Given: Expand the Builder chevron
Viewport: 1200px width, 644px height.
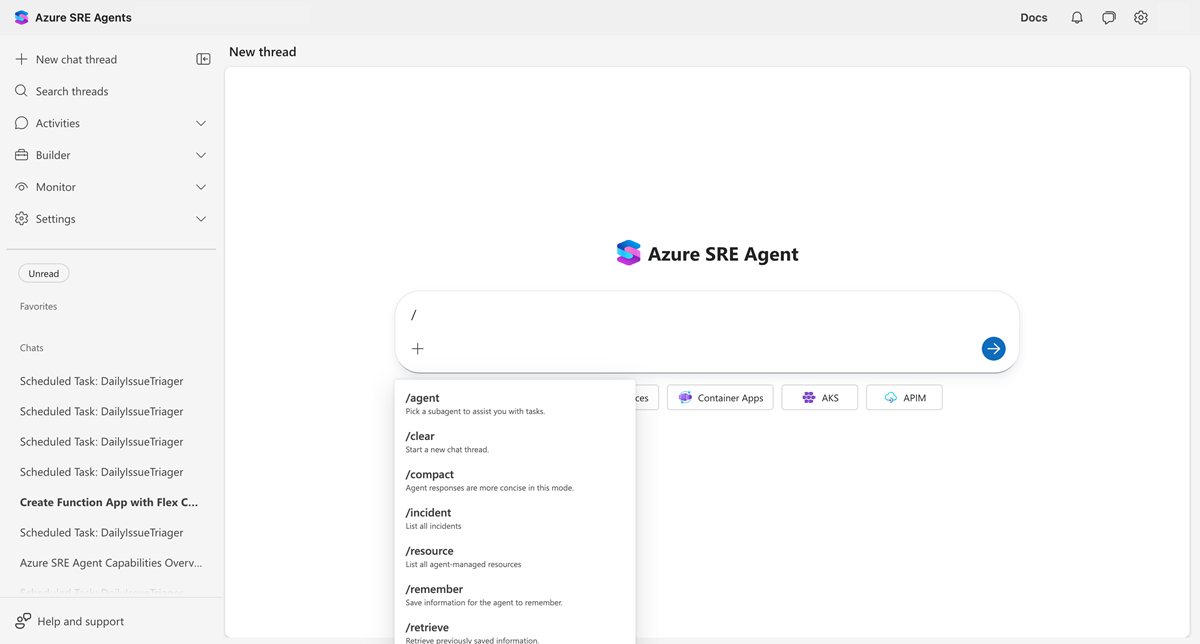Looking at the screenshot, I should tap(201, 155).
